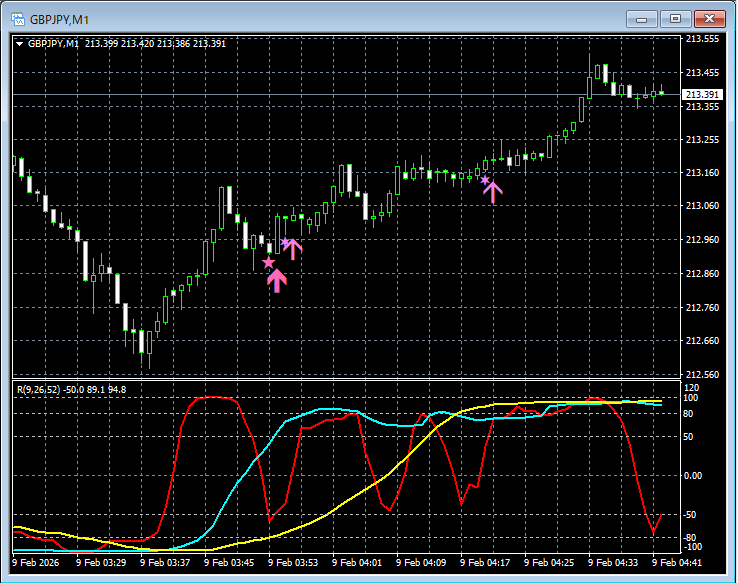Click the 213.555 price scale label
Viewport: 738px width, 583px height.
[702, 39]
